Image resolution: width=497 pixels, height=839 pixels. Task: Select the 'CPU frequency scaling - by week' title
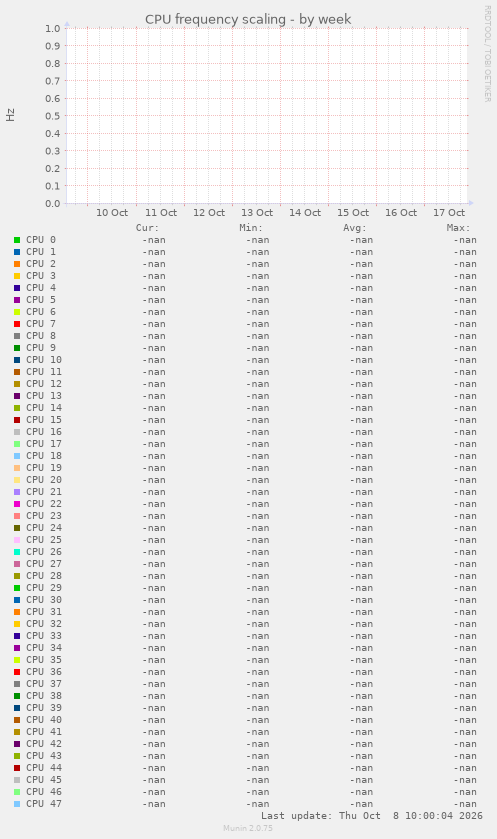point(248,19)
